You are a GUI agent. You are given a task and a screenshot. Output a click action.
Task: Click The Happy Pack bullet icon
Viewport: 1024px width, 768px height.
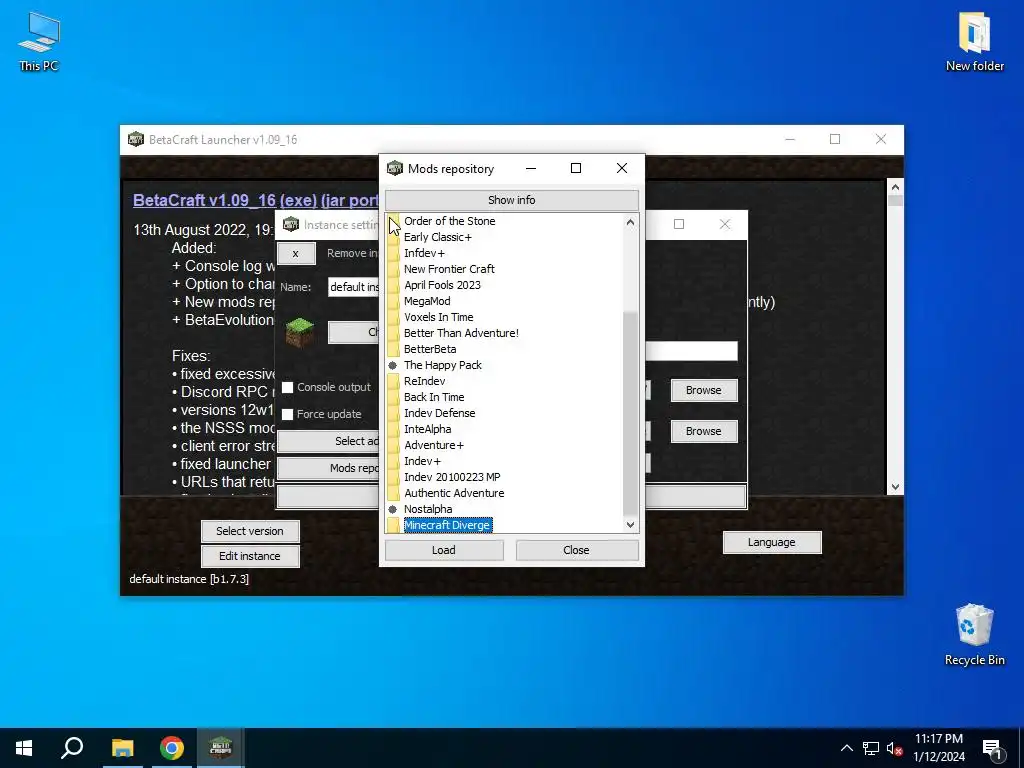[392, 365]
